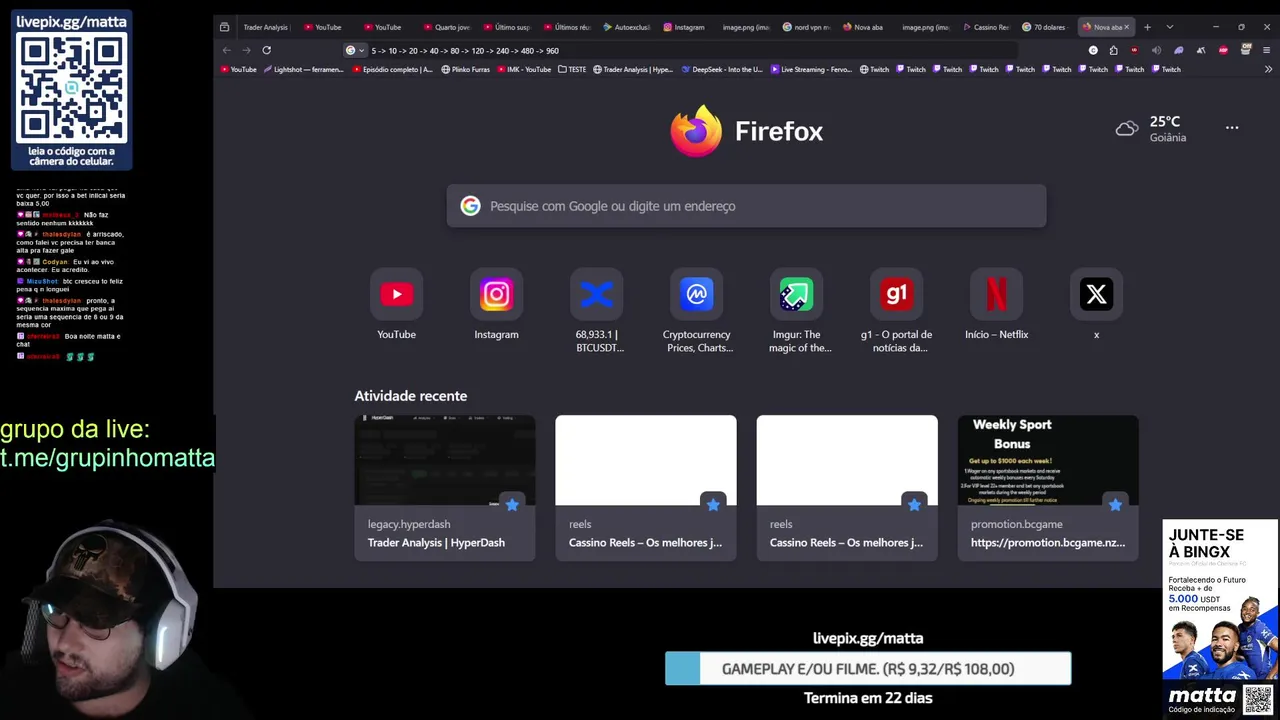Viewport: 1280px width, 720px height.
Task: Click the bookmark star on bcgame promotion card
Action: (1115, 505)
